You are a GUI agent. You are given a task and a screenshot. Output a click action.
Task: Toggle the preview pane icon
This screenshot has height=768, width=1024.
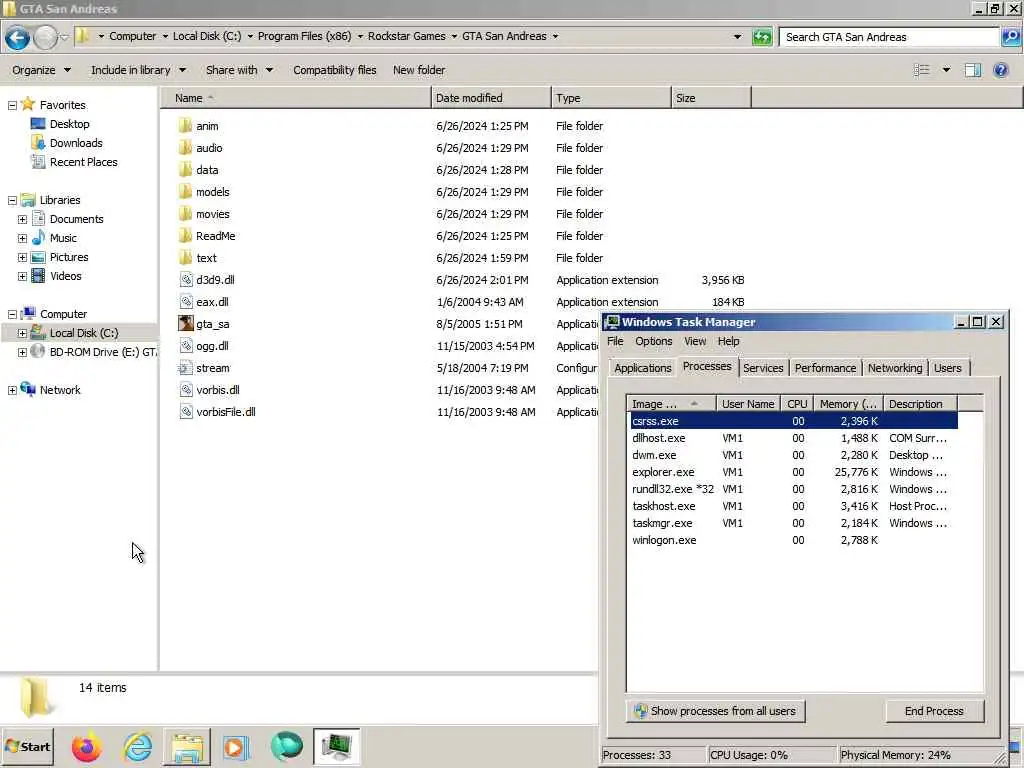(x=972, y=70)
